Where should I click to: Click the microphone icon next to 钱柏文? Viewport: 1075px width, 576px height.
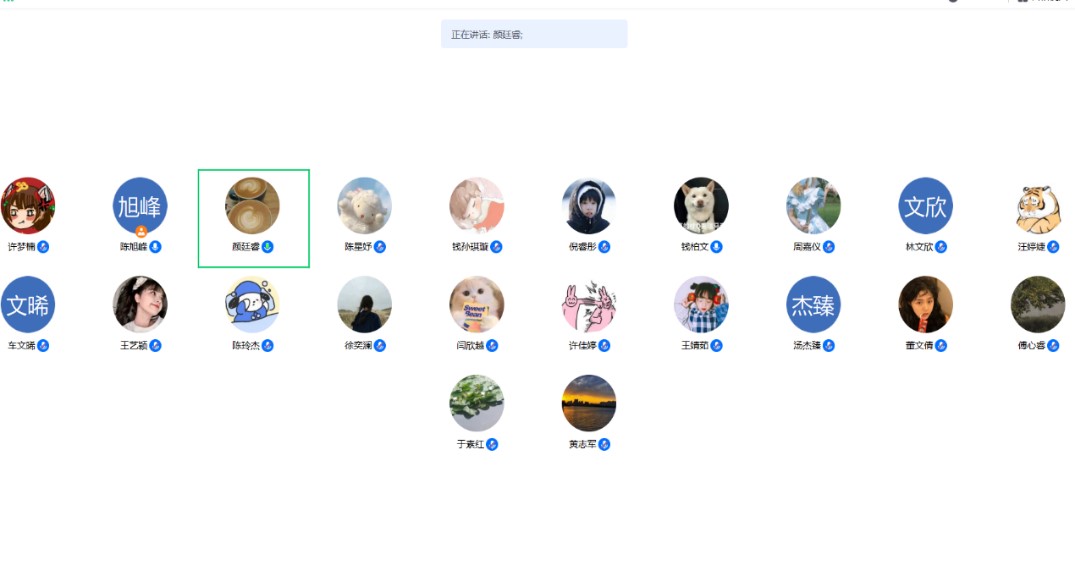click(x=716, y=247)
